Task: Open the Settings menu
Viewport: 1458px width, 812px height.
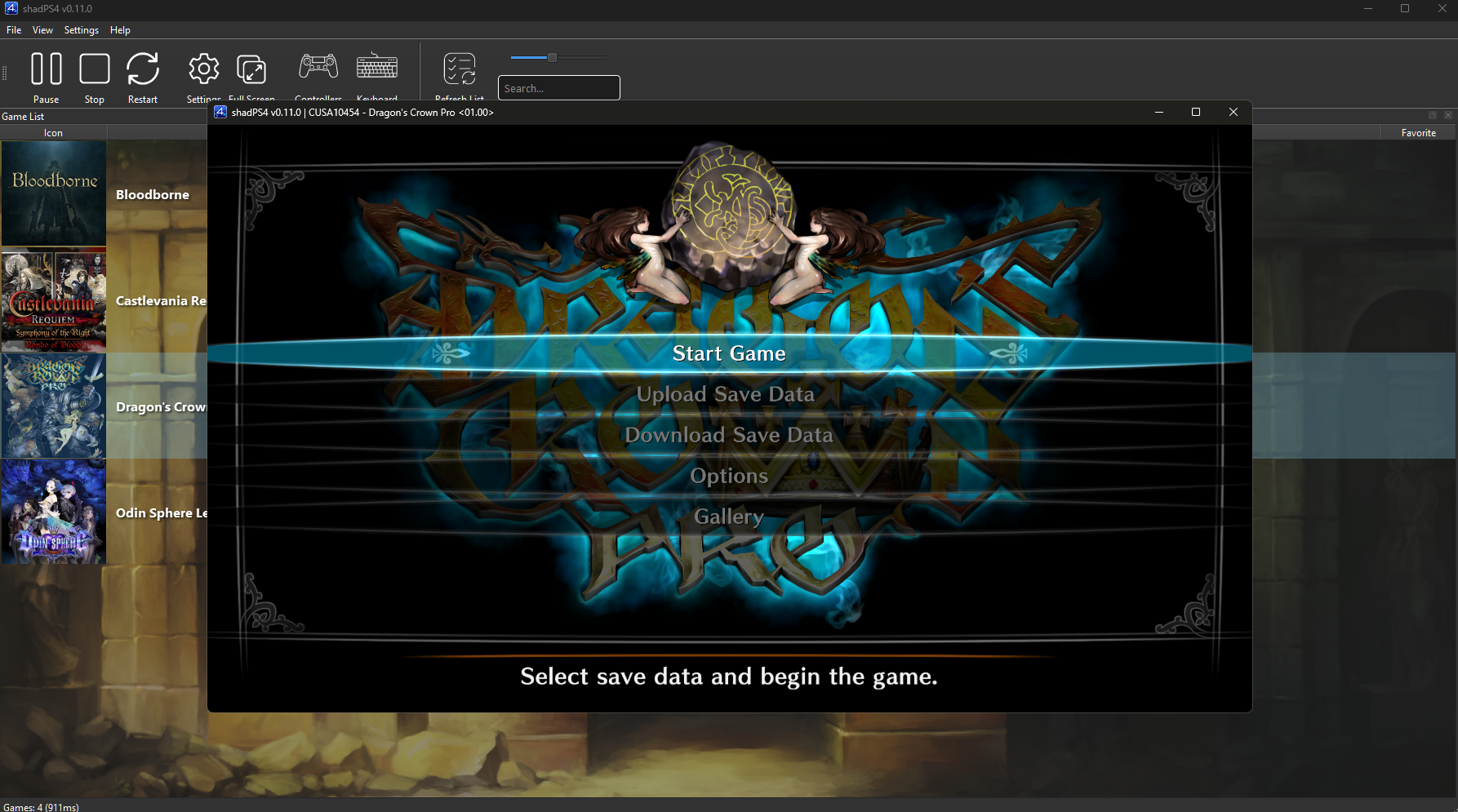Action: click(x=82, y=30)
